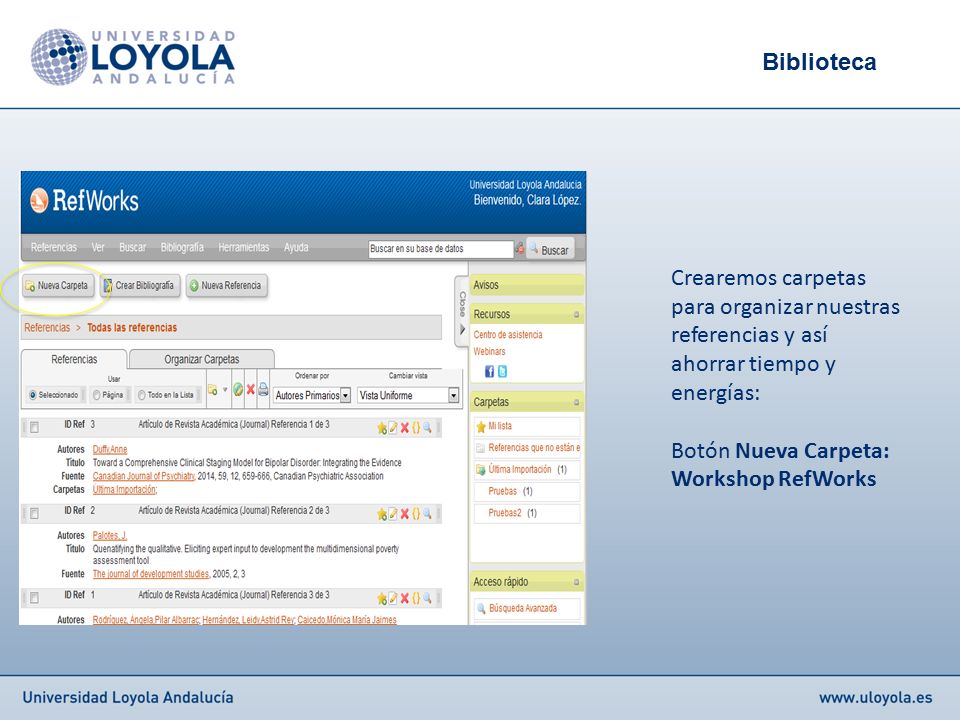This screenshot has height=720, width=960.
Task: Open author link Duffy, Anne
Action: 110,449
